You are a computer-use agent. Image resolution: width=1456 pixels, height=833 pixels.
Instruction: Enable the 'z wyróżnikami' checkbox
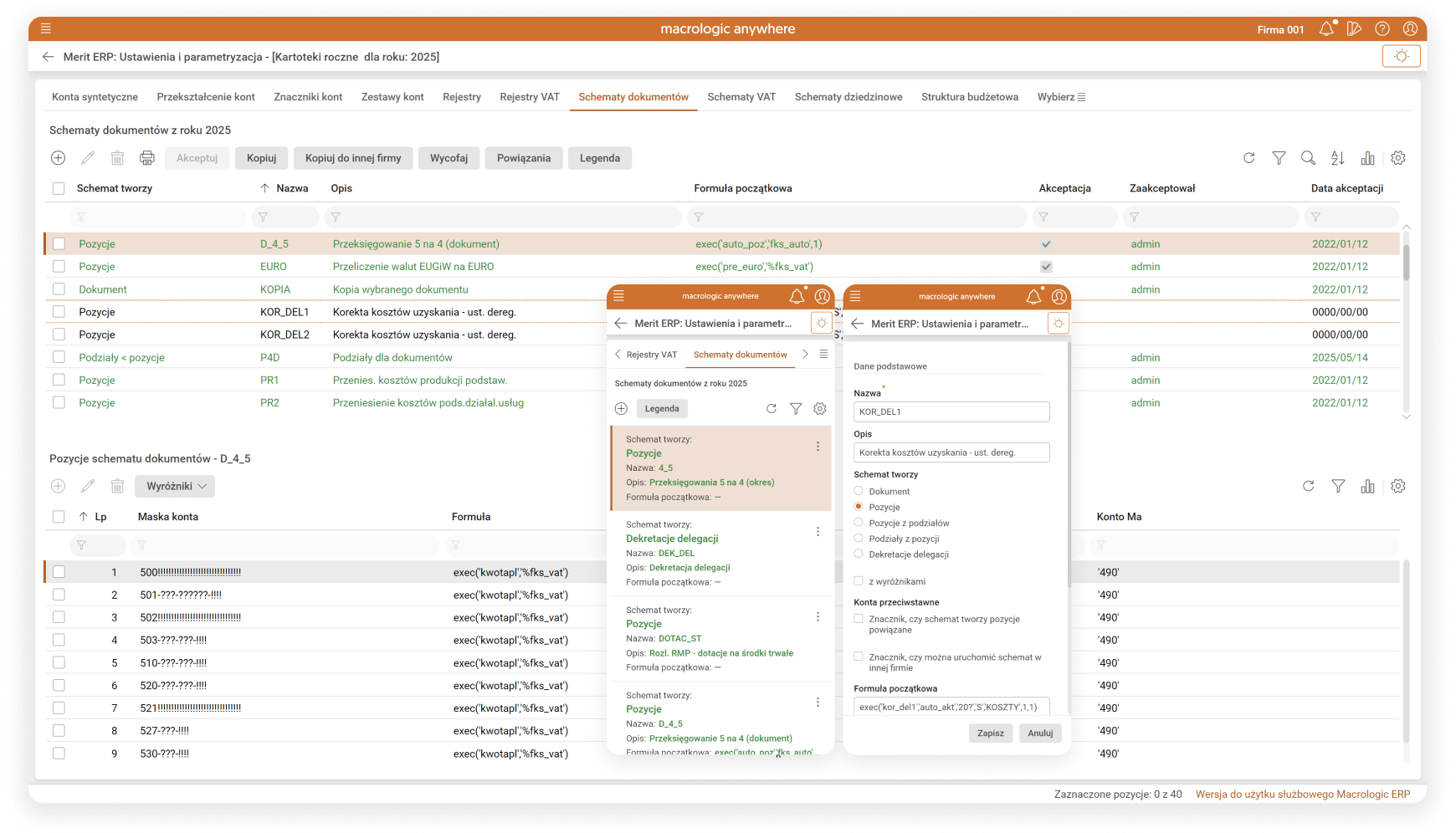pyautogui.click(x=859, y=581)
